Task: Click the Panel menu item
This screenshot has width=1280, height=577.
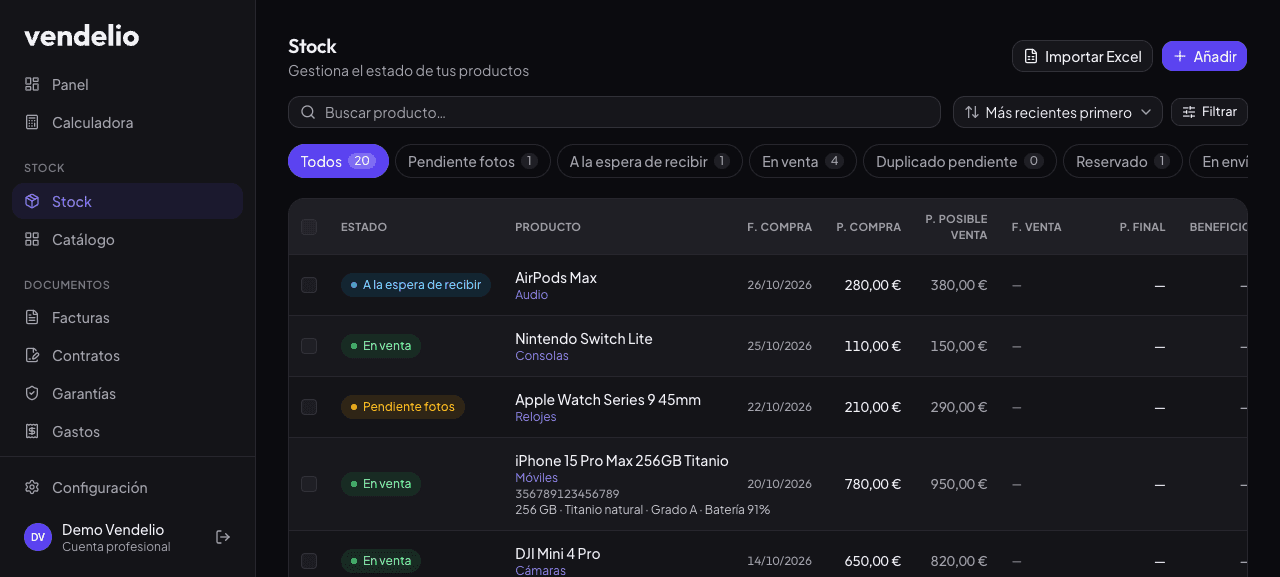Action: coord(128,84)
